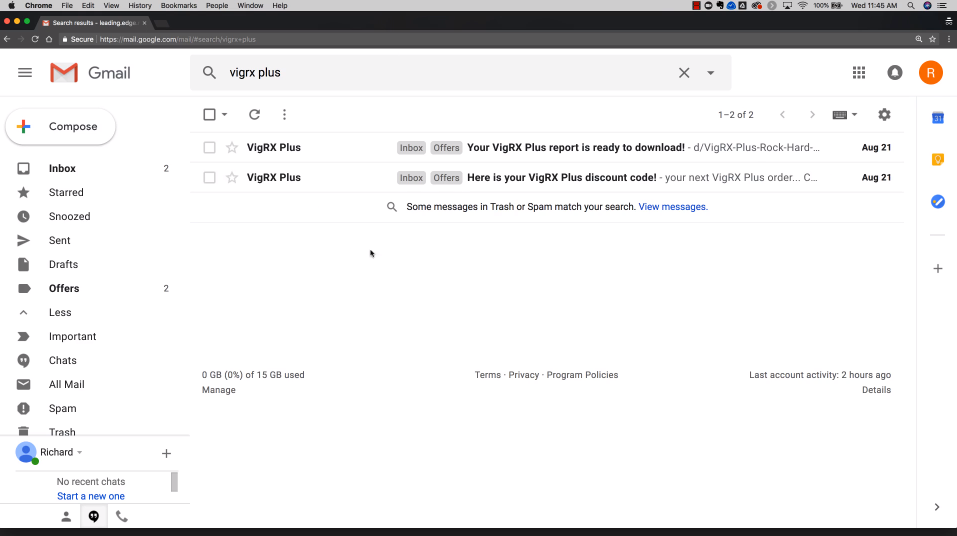Star the 'report is ready to download' email
This screenshot has width=957, height=536.
coord(232,147)
